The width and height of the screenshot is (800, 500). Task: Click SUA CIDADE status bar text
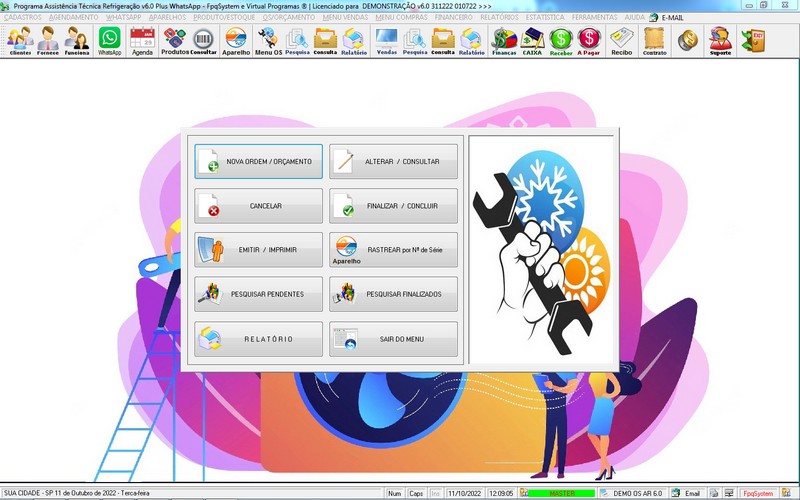pos(77,493)
